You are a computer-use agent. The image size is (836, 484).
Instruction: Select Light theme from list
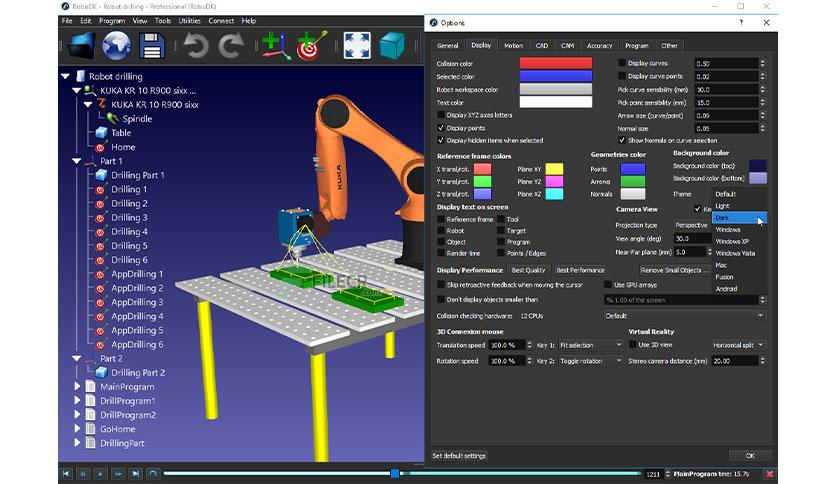pyautogui.click(x=739, y=206)
